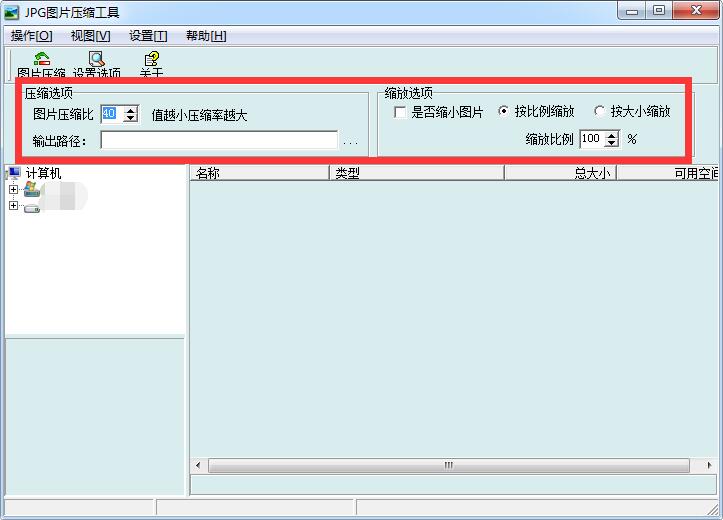
Task: Increase the 图片压缩比 spinner value
Action: 130,110
